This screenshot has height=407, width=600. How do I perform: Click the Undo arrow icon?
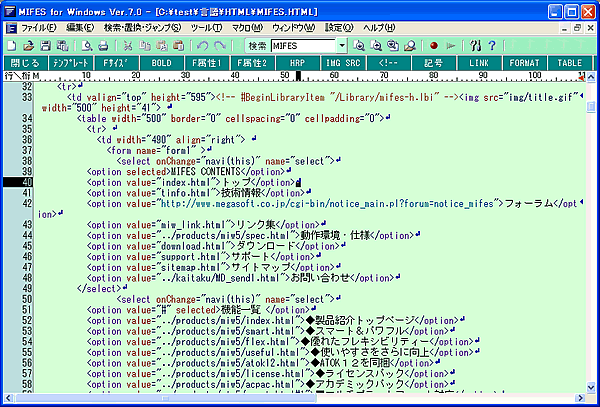[203, 46]
